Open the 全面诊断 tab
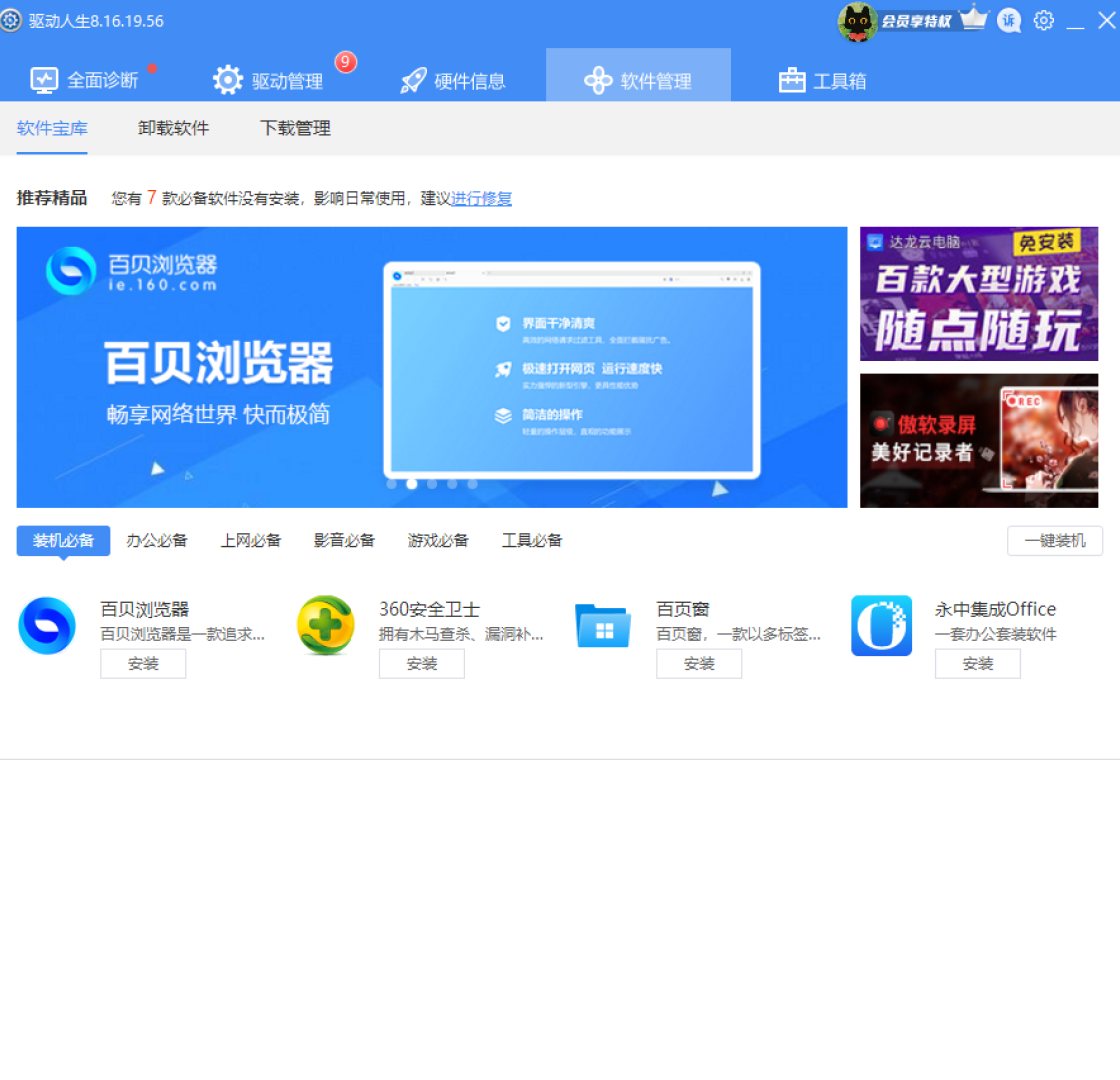The height and width of the screenshot is (1080, 1120). [84, 80]
